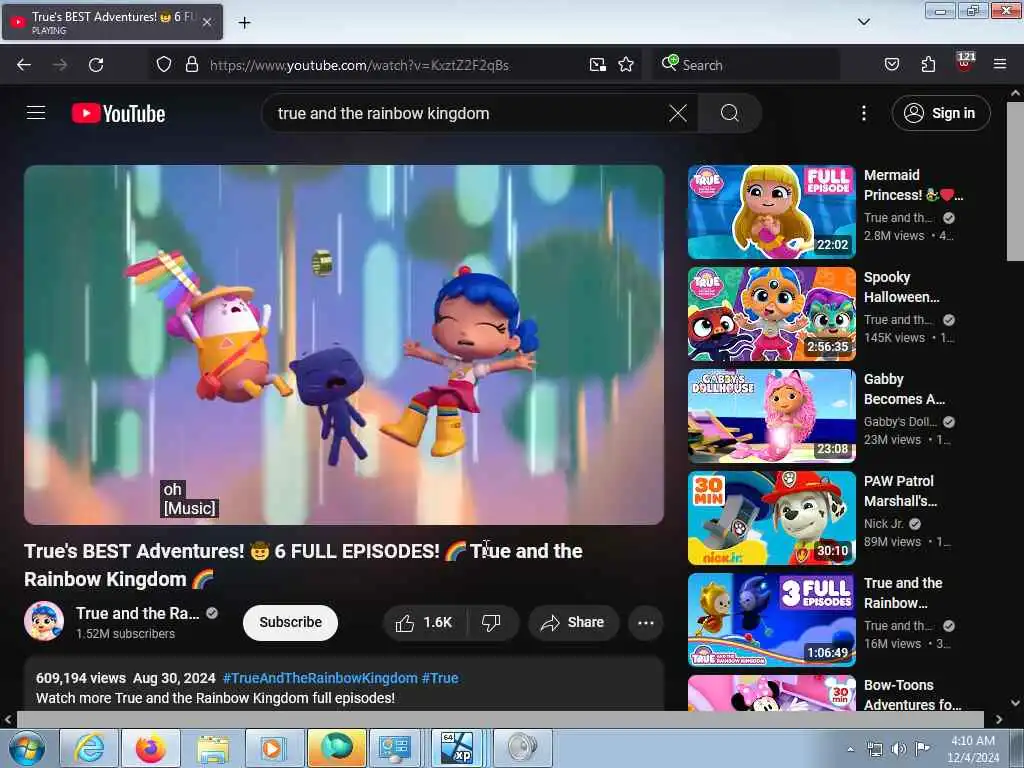The image size is (1024, 768).
Task: Save page to Pocket icon
Action: [891, 65]
